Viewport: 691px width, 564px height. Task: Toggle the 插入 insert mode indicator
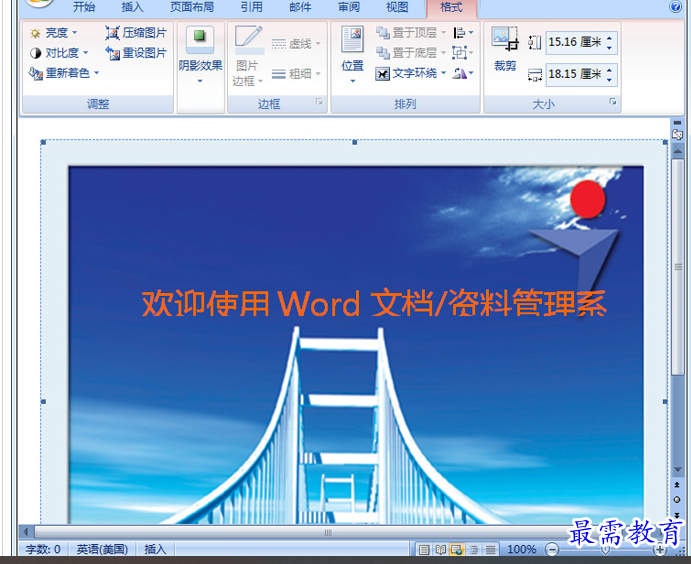coord(155,549)
